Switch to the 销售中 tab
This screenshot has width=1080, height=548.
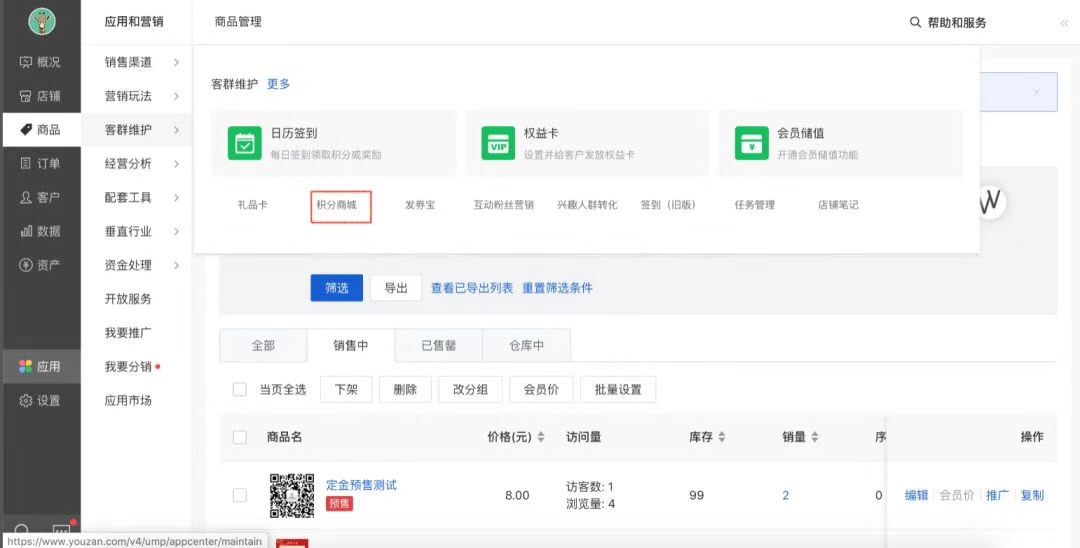351,346
